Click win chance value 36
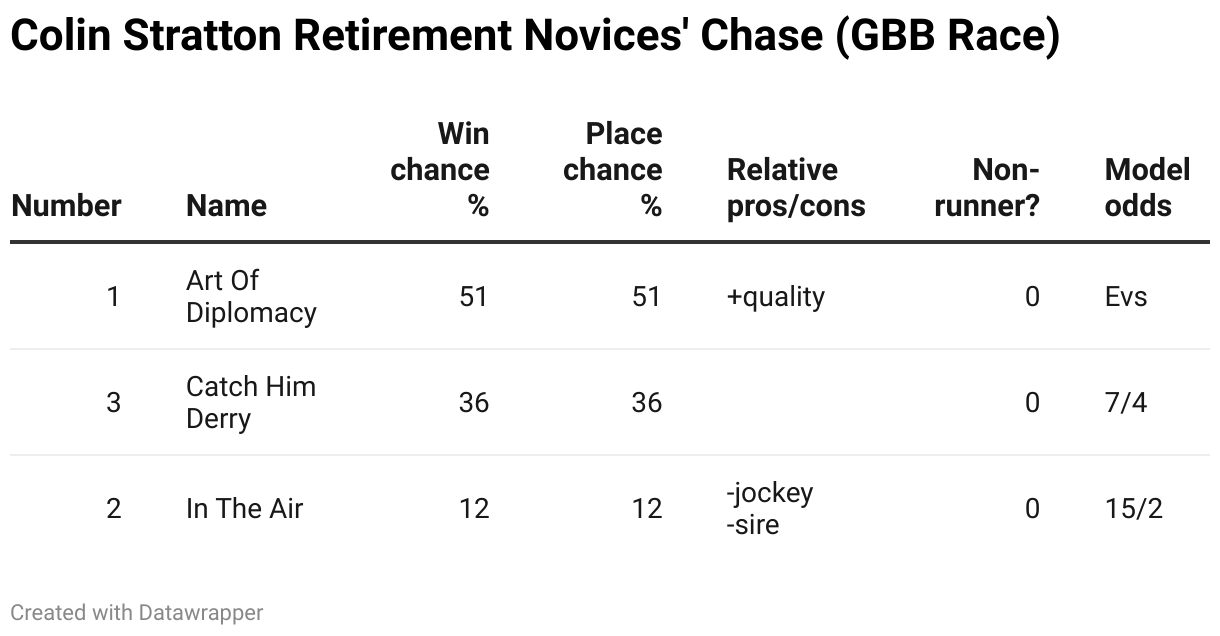The width and height of the screenshot is (1220, 636). tap(474, 403)
